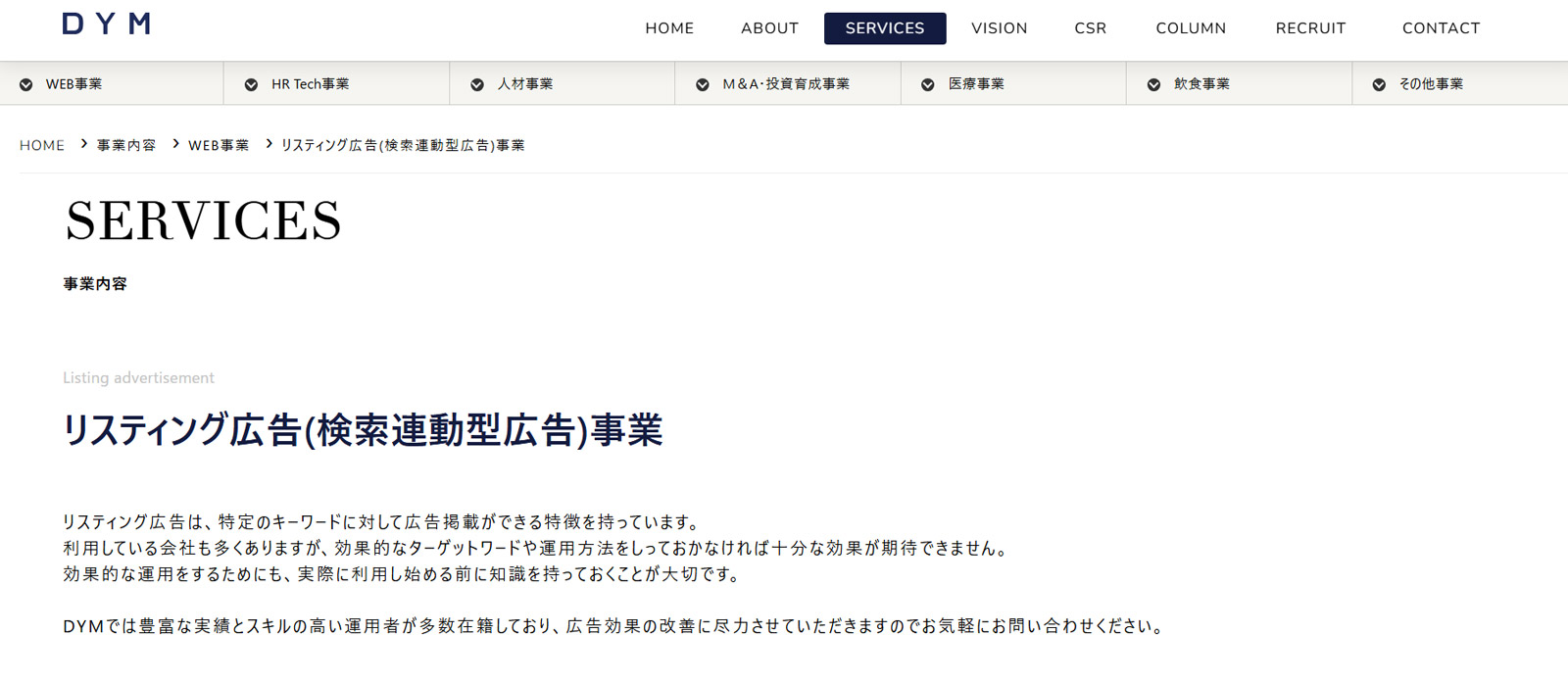Go to the RECRUIT page

click(1310, 28)
